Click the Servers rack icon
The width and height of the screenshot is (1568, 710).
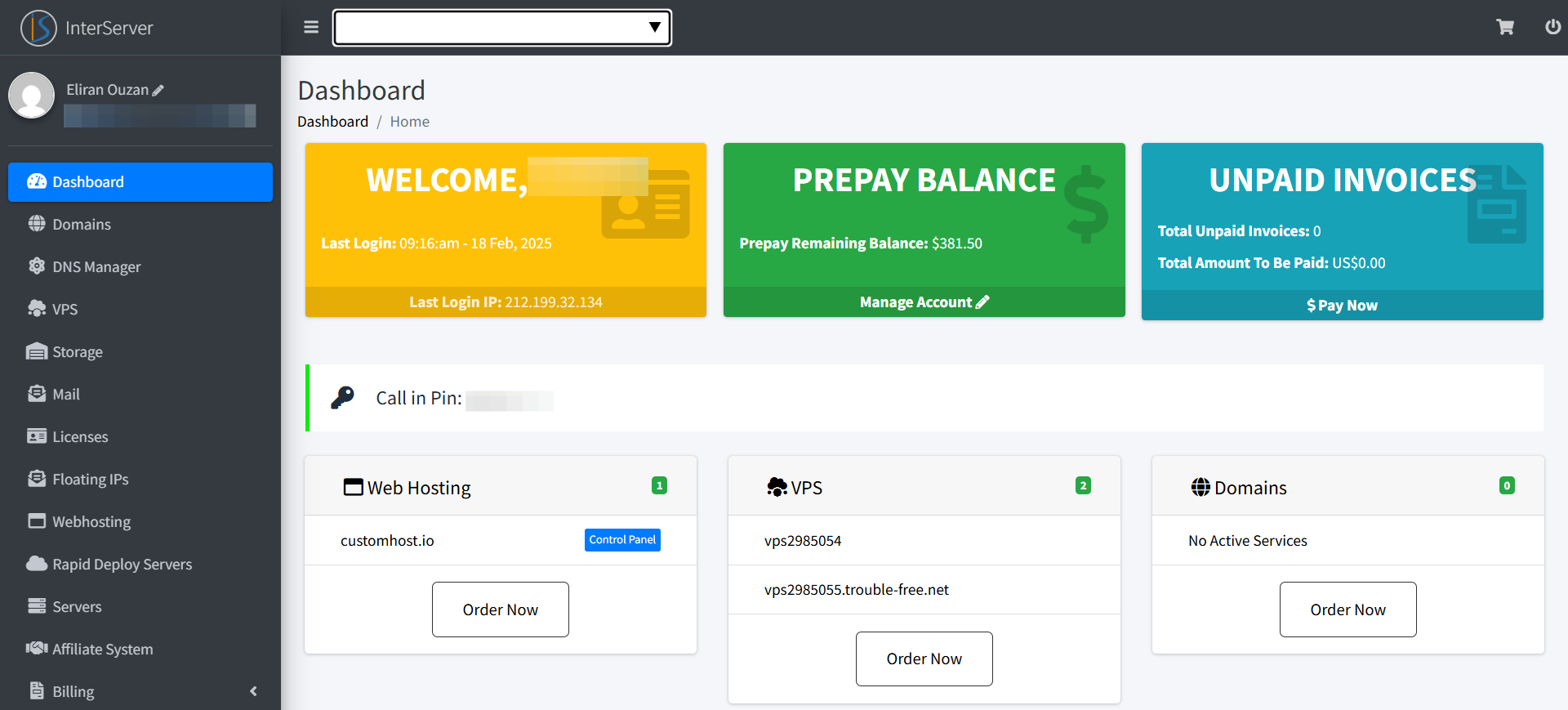tap(37, 606)
